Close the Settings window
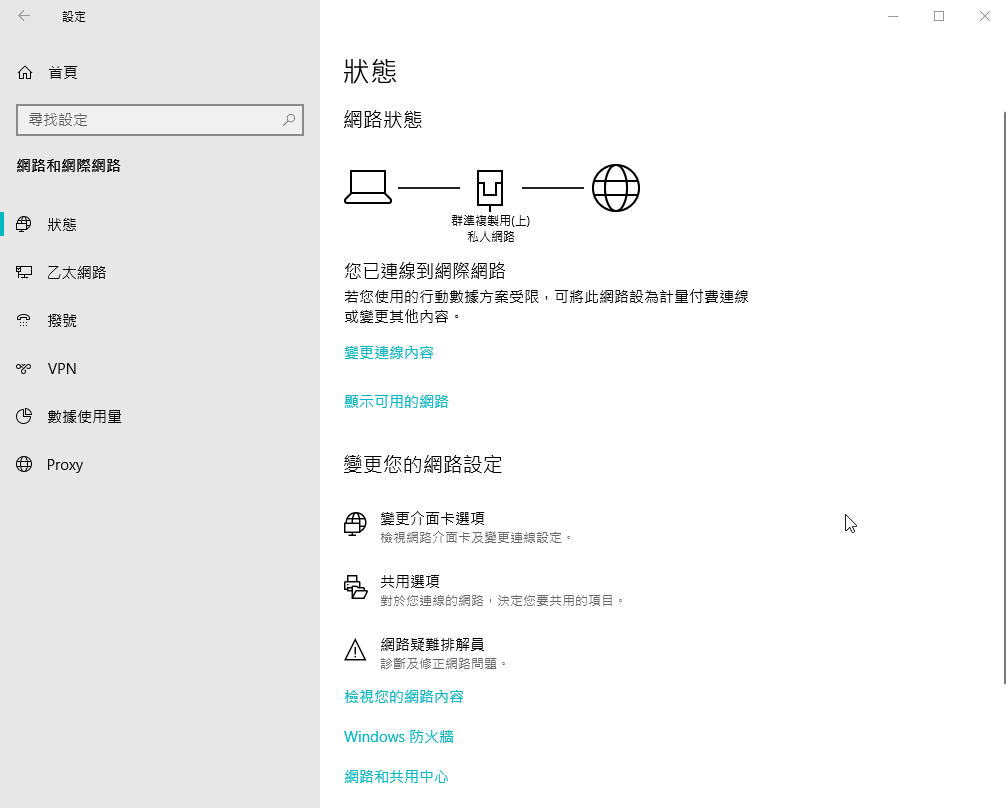Screen dimensions: 1008x808 click(x=985, y=16)
